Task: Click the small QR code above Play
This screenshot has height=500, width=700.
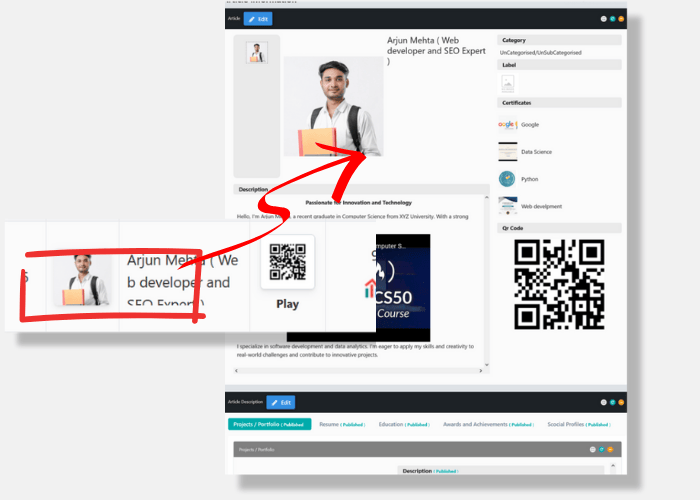Action: pyautogui.click(x=288, y=261)
